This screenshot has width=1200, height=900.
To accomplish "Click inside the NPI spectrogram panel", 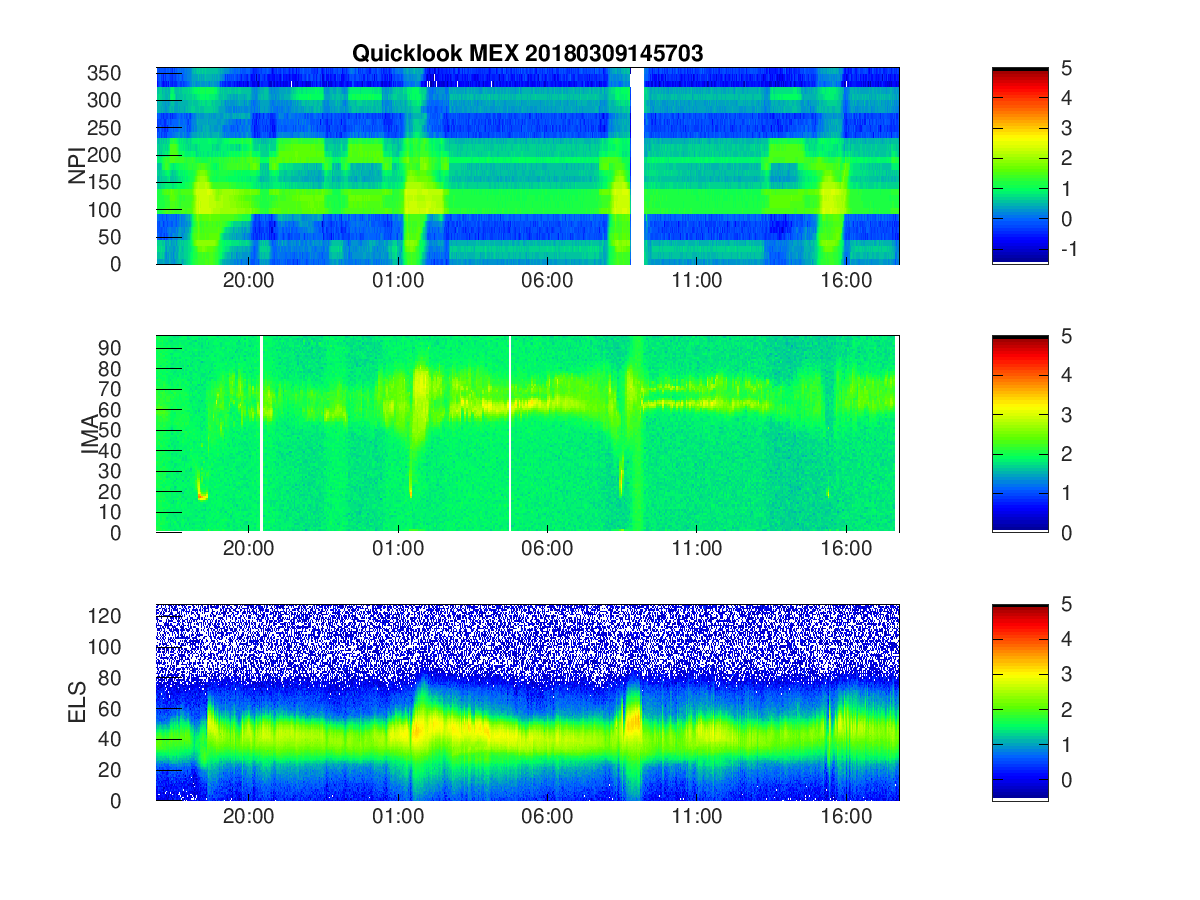I will (x=527, y=166).
